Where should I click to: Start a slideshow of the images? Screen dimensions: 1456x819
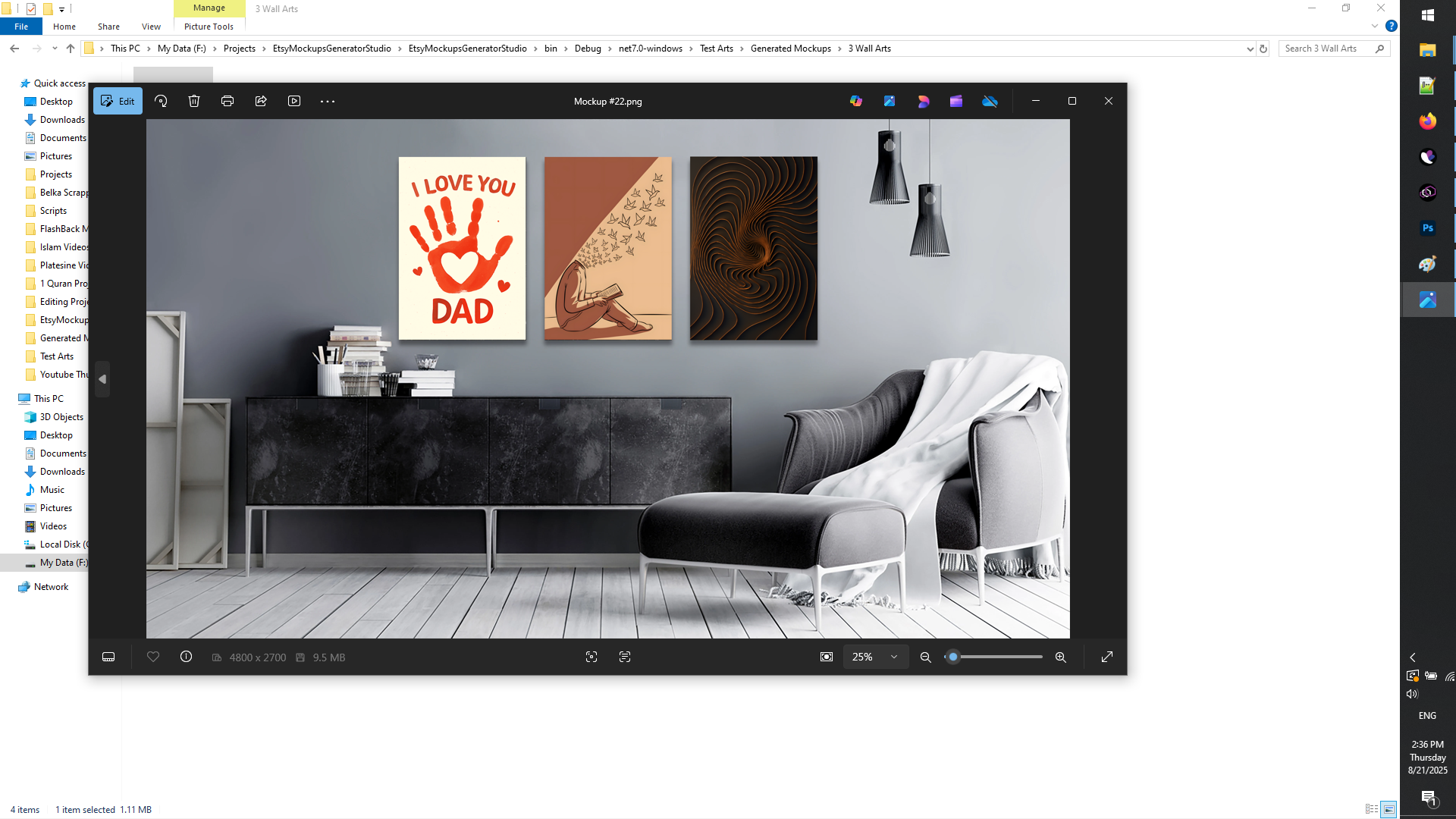tap(294, 100)
